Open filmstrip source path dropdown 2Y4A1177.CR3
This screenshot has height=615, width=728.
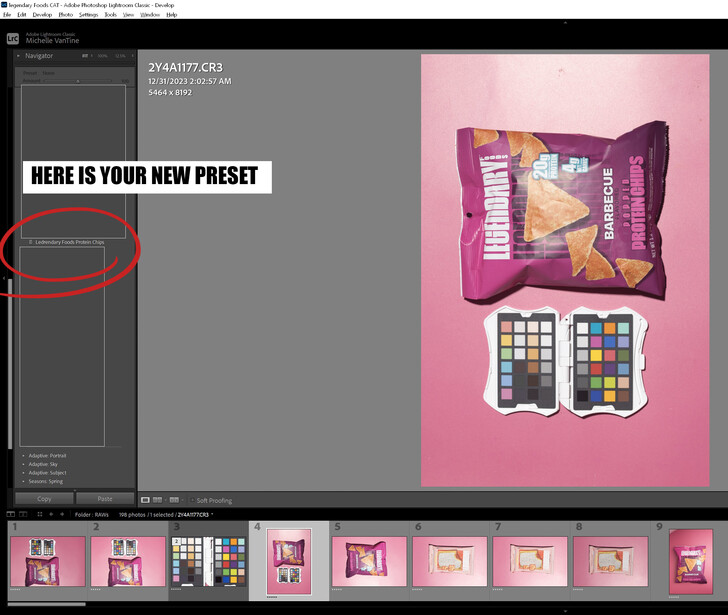click(195, 515)
